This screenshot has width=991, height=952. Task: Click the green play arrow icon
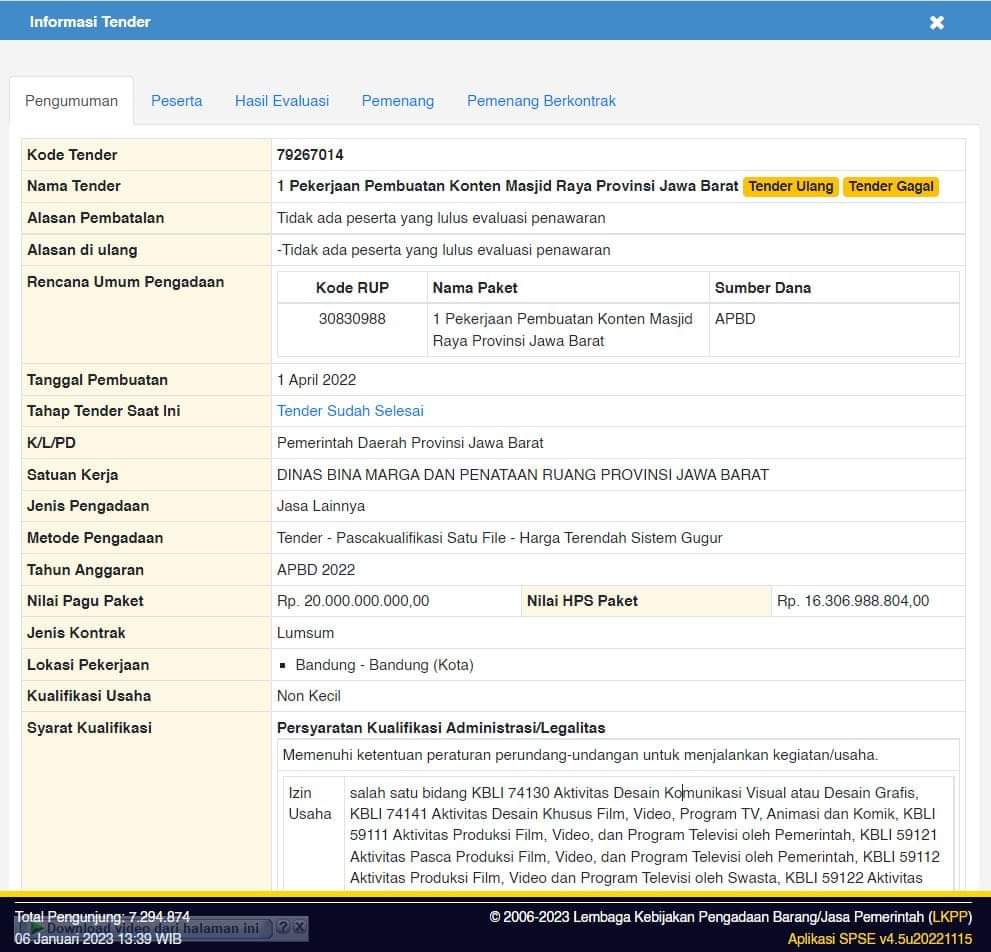[37, 928]
